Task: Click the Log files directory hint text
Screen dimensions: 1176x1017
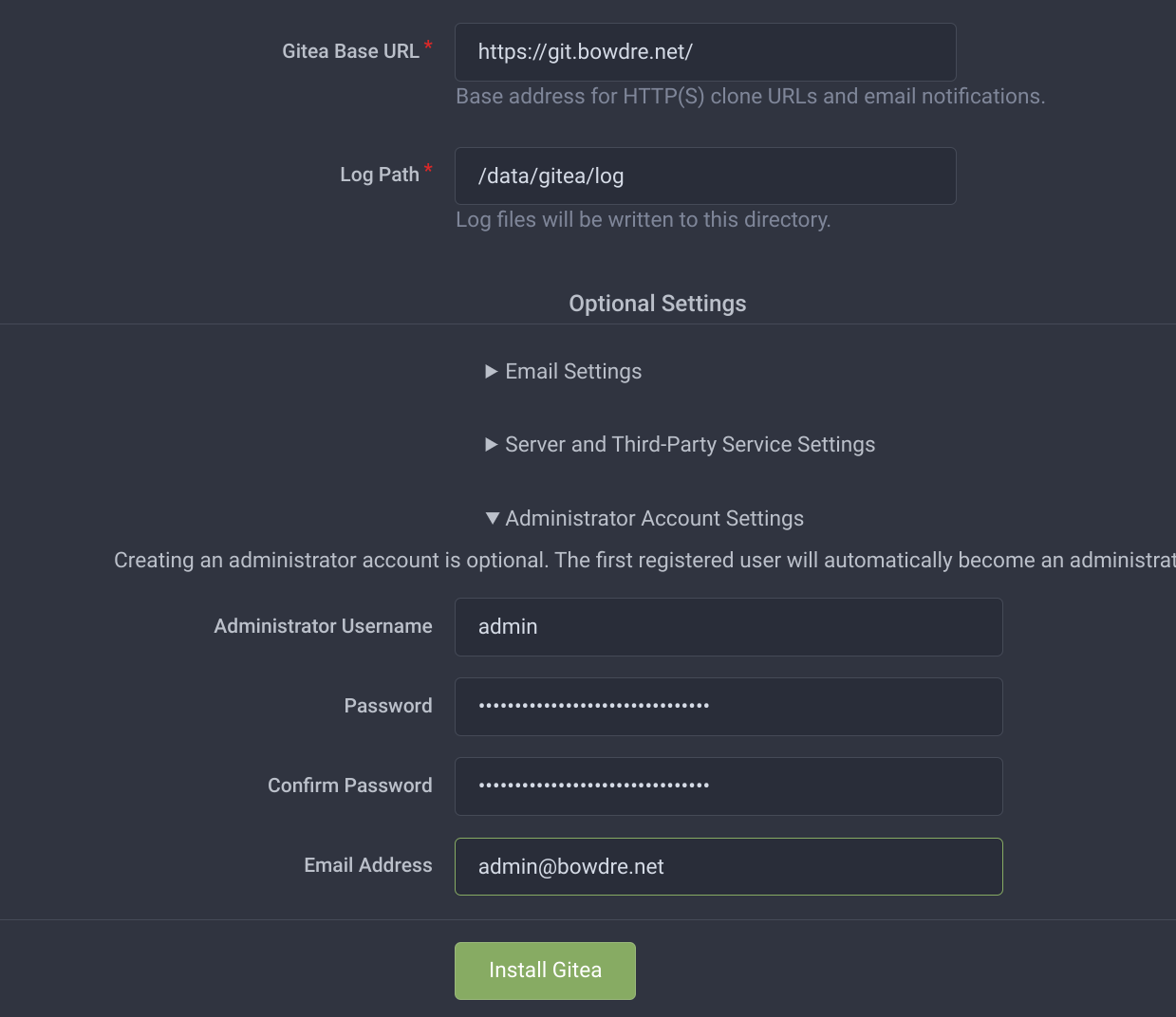Action: 643,220
